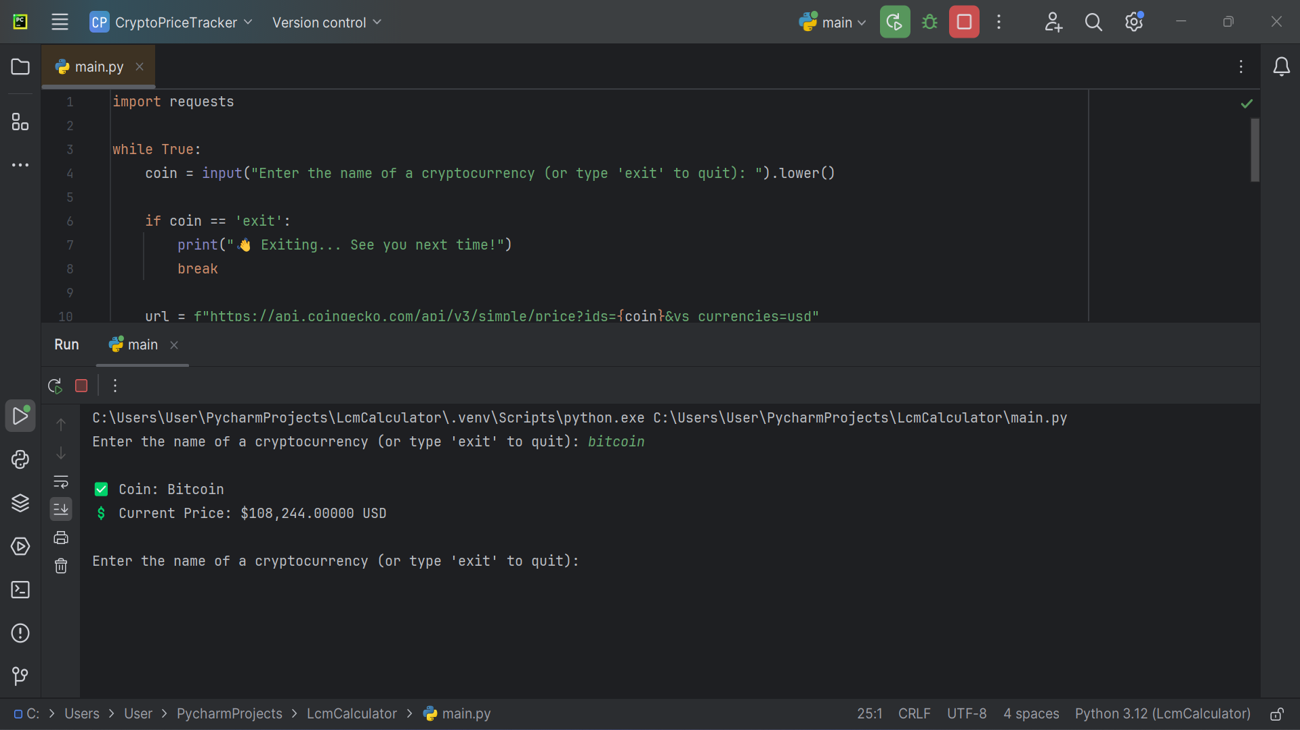
Task: Open the Project tool window folder icon
Action: coord(20,67)
